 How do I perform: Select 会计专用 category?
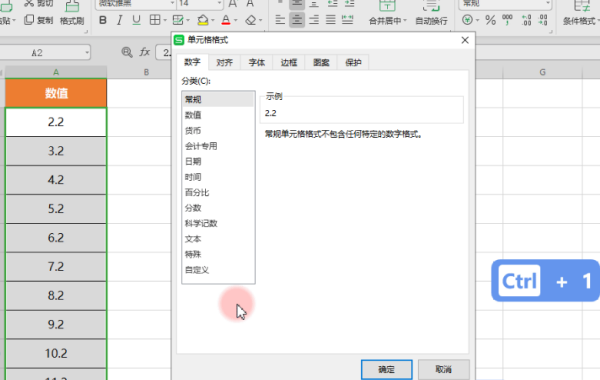tap(218, 146)
